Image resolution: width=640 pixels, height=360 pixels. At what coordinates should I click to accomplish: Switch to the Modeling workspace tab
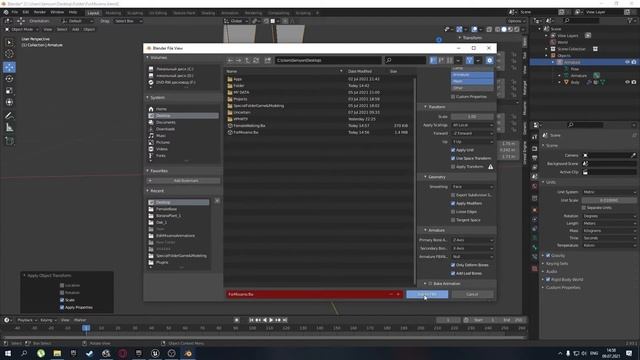point(113,13)
